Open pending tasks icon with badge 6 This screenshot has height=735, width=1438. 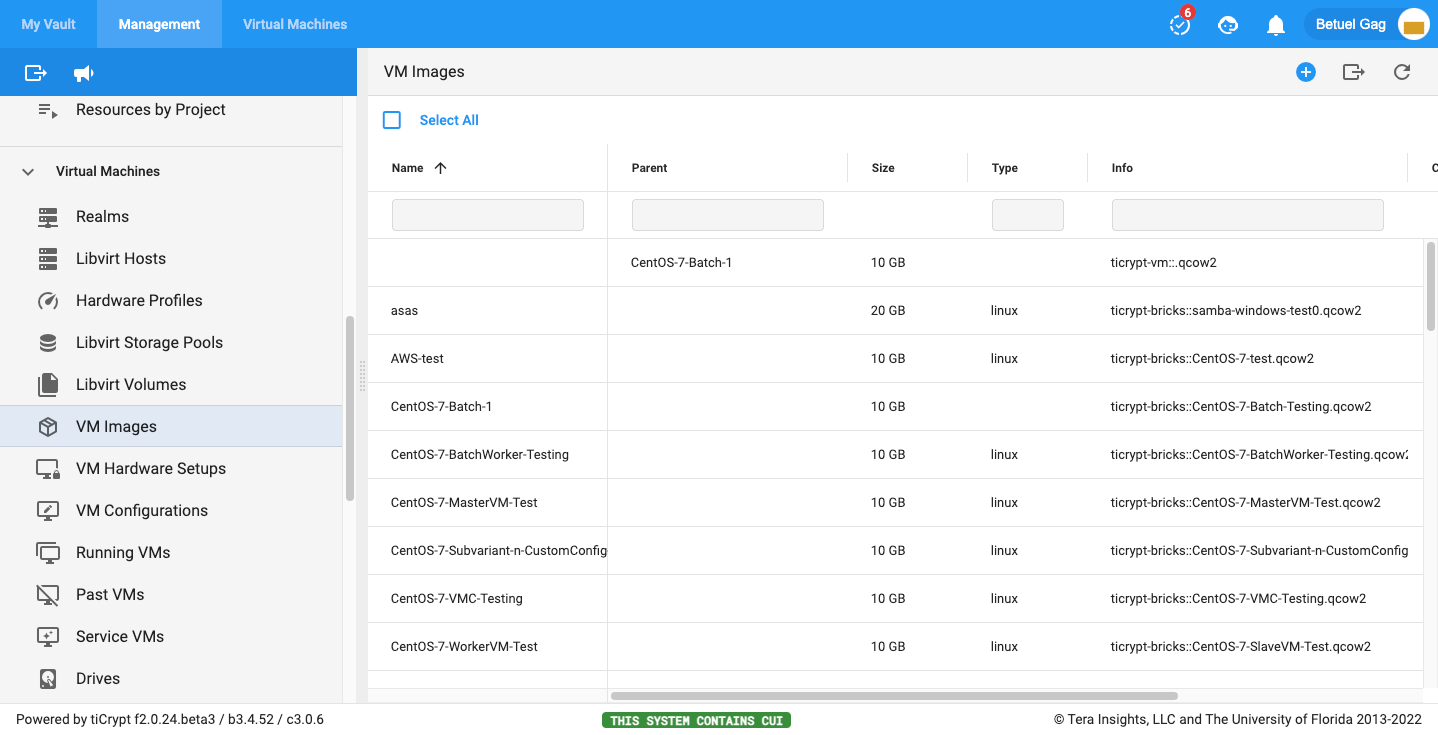1180,25
